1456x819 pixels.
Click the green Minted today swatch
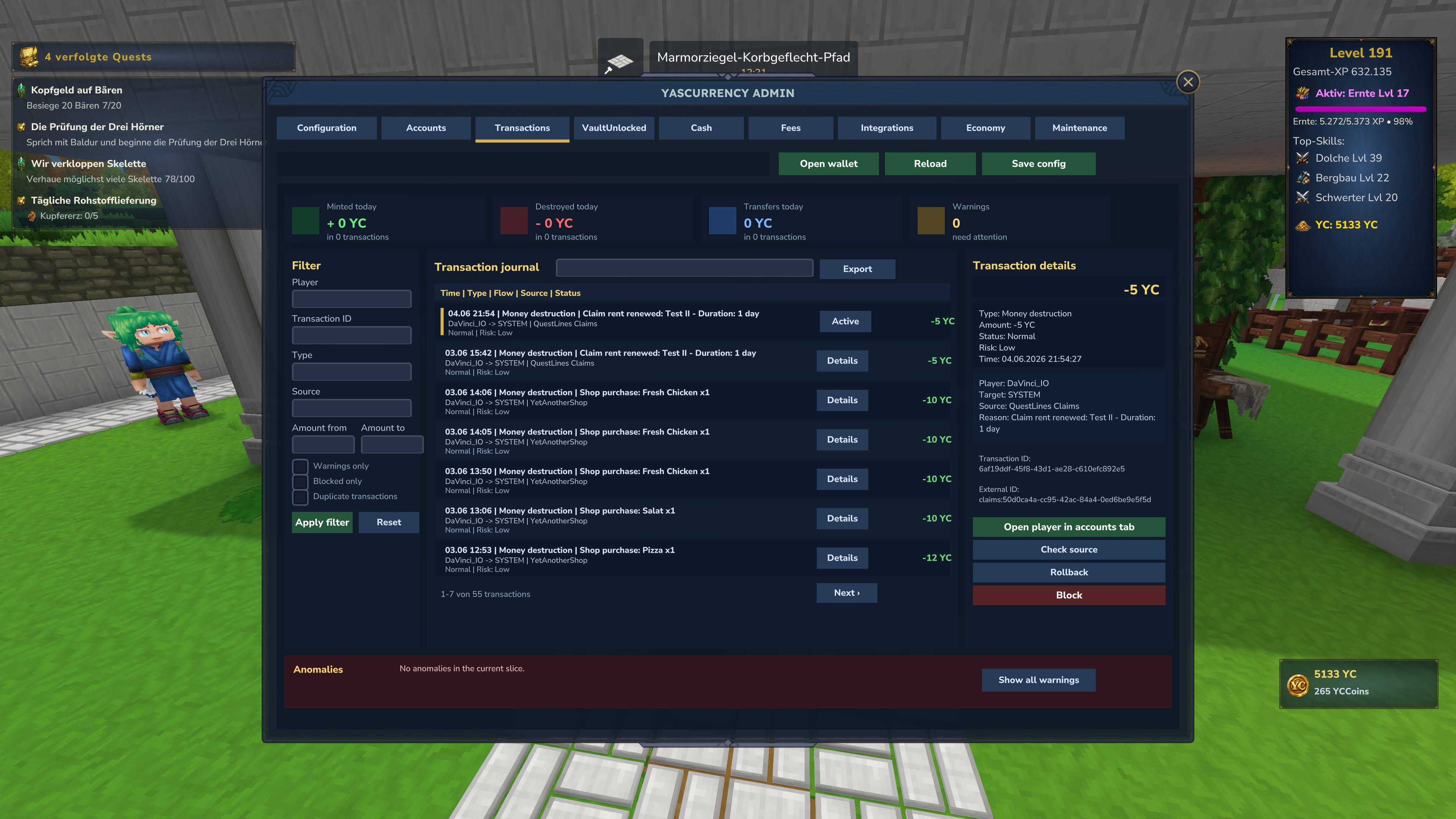pyautogui.click(x=306, y=221)
